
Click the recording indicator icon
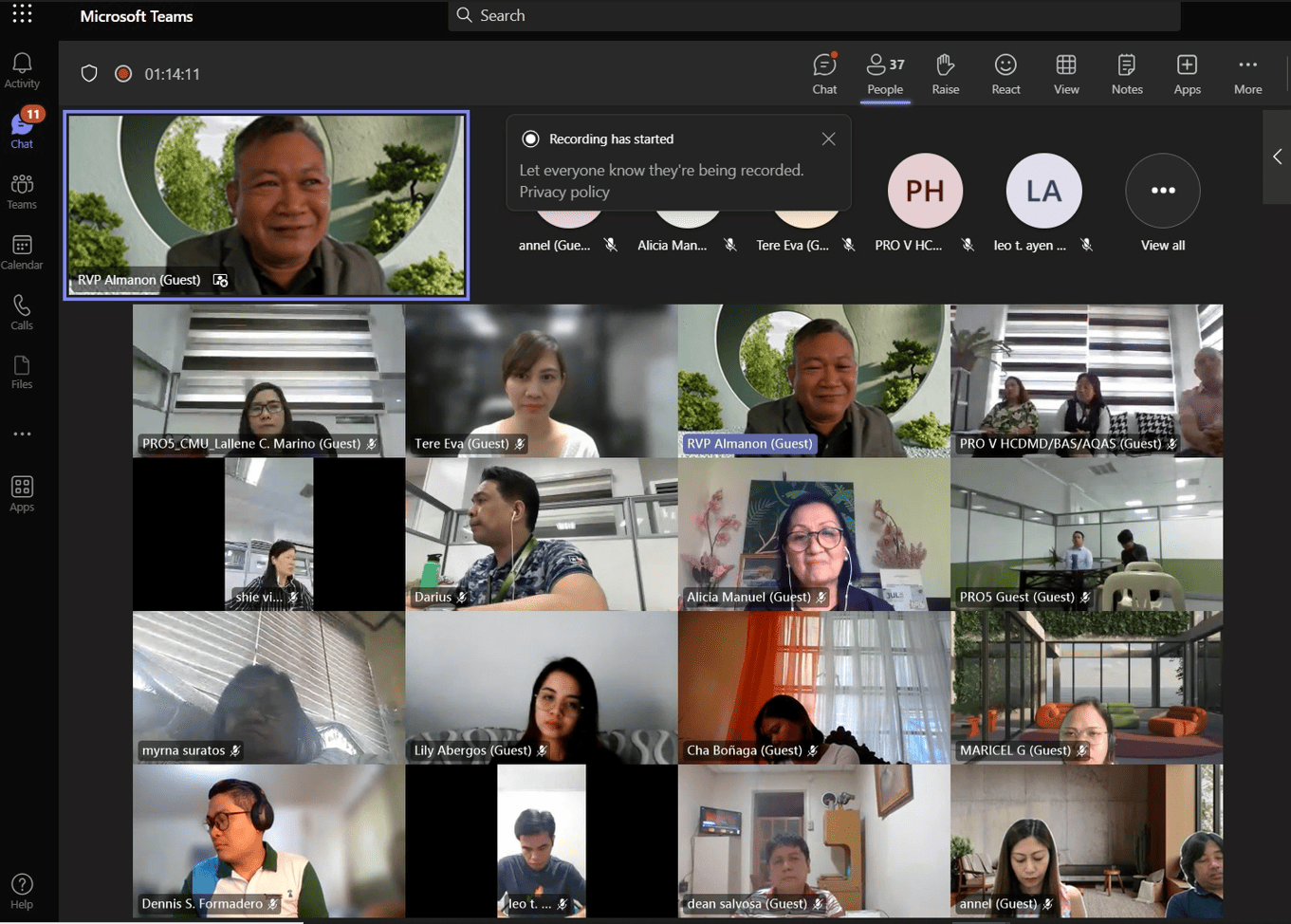pyautogui.click(x=123, y=74)
